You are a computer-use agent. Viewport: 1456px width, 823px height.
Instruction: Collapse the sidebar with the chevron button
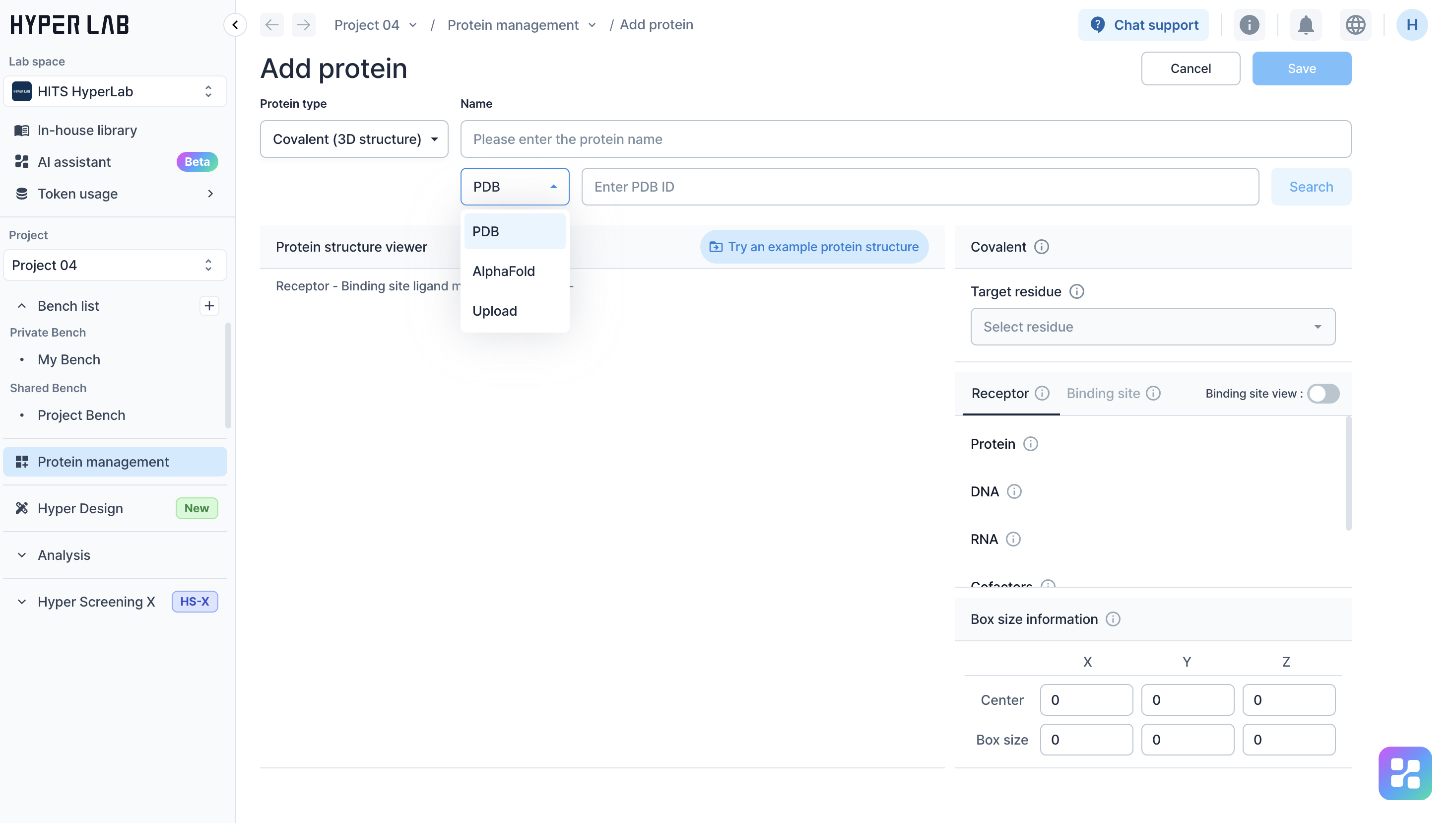click(235, 25)
